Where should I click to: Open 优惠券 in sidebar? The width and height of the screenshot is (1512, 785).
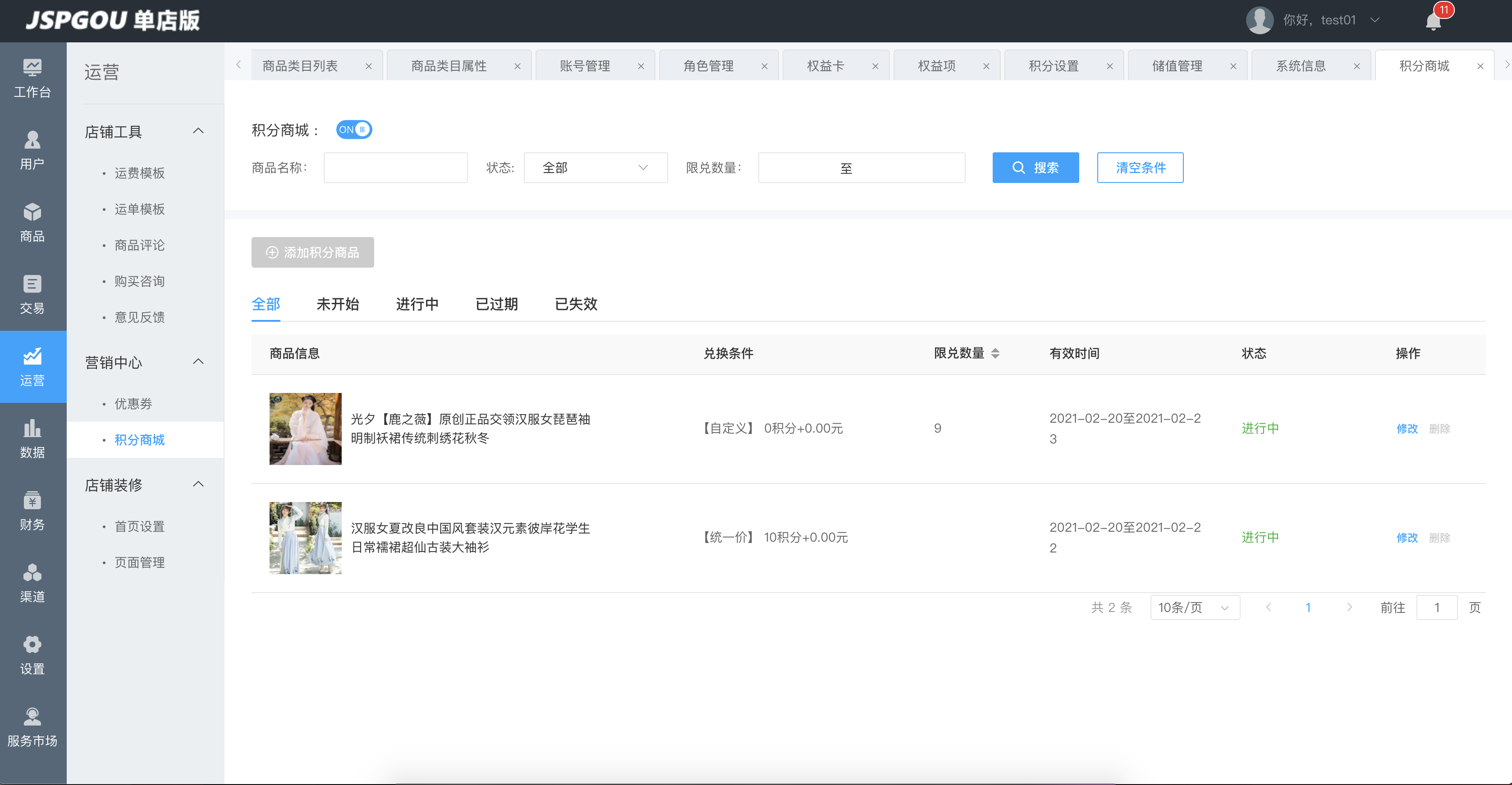[x=133, y=404]
